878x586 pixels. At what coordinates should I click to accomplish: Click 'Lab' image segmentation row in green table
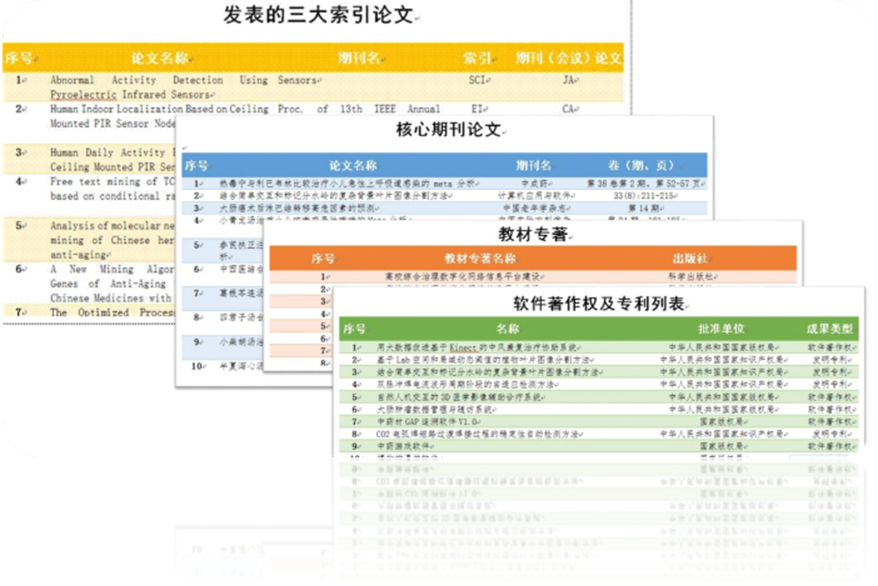[599, 360]
